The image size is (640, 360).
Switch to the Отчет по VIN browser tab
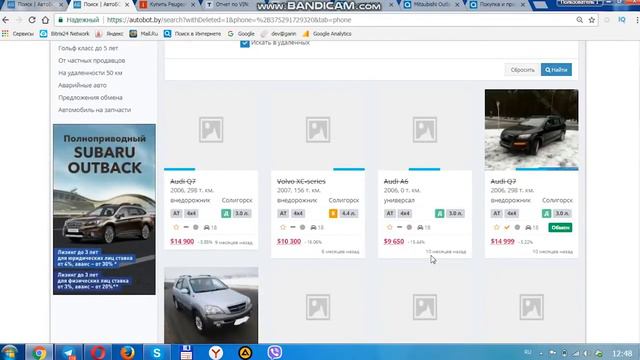[x=231, y=5]
